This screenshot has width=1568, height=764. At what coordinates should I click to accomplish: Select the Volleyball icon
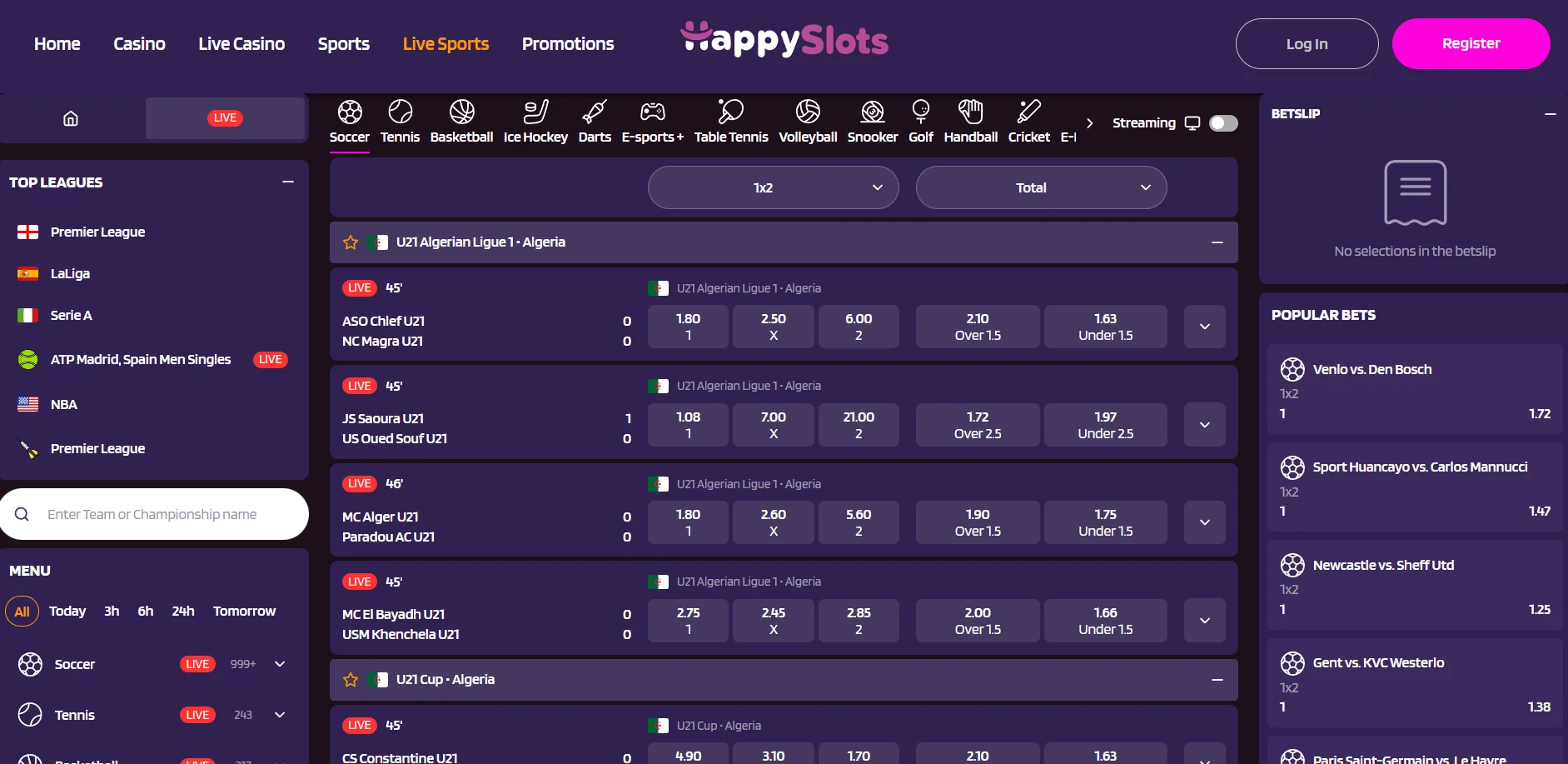tap(808, 112)
